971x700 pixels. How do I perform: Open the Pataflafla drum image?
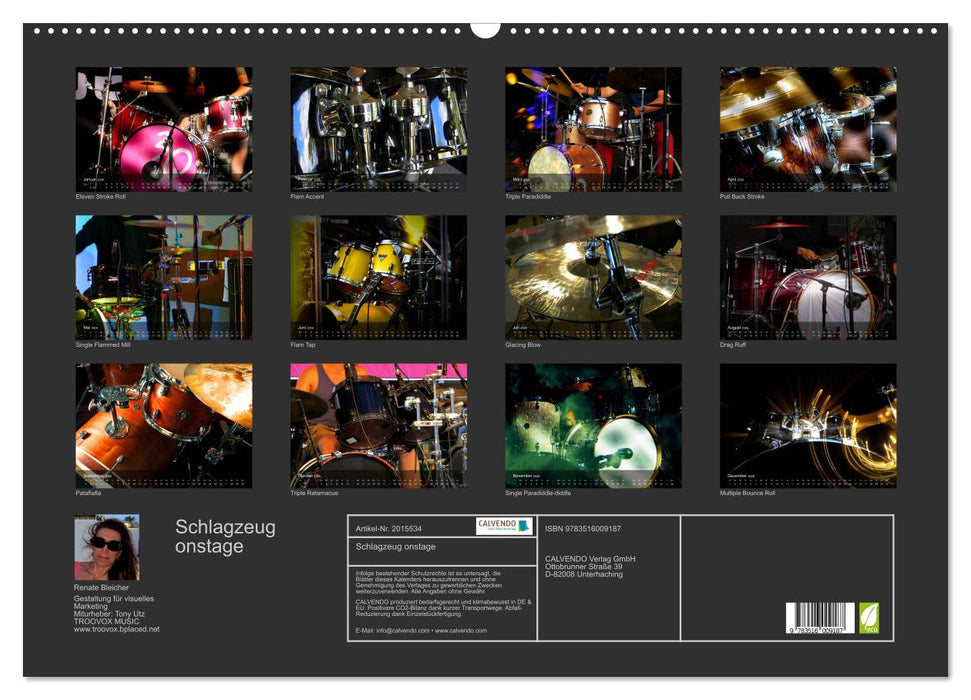164,425
